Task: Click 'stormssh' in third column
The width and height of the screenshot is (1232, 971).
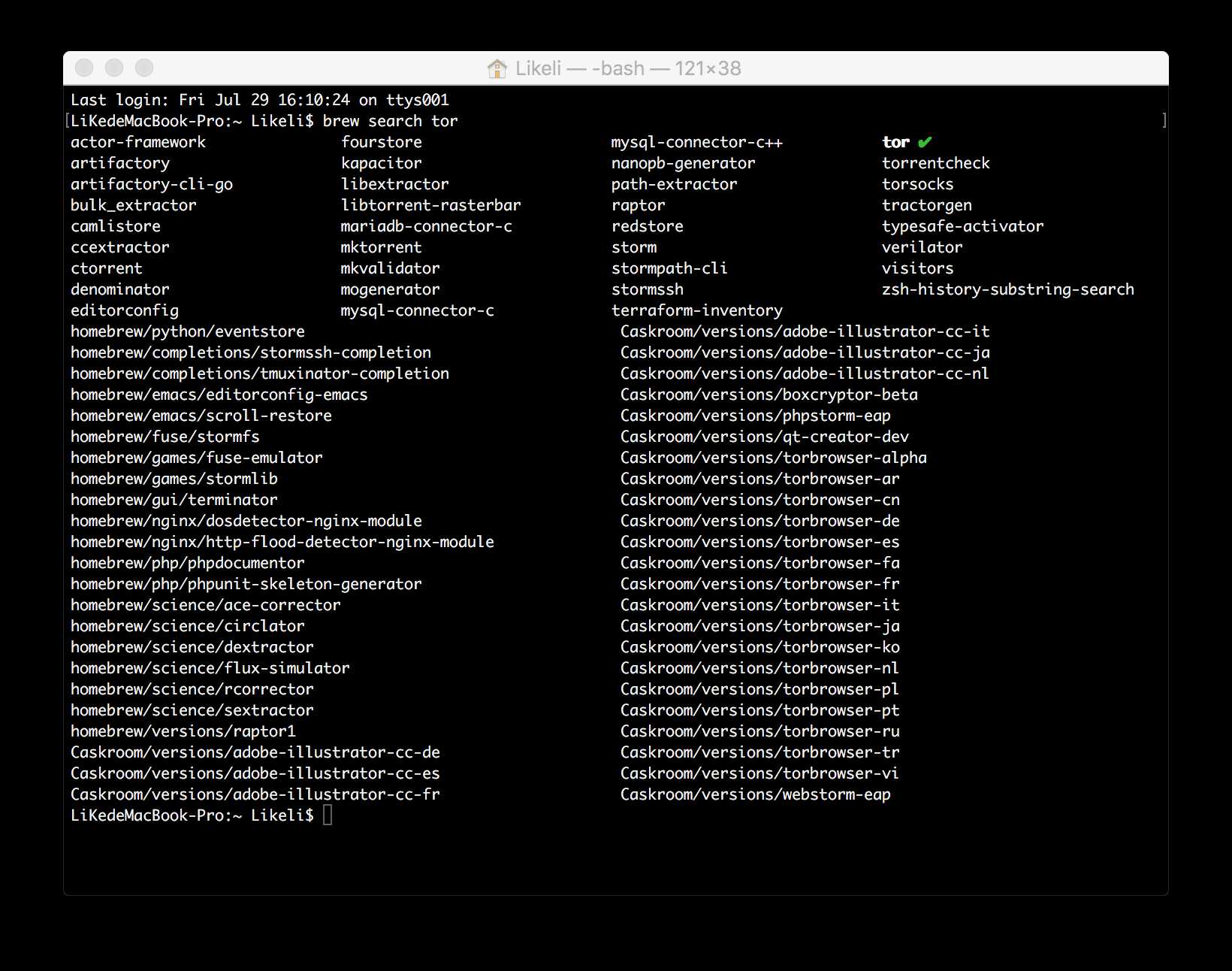Action: coord(648,289)
